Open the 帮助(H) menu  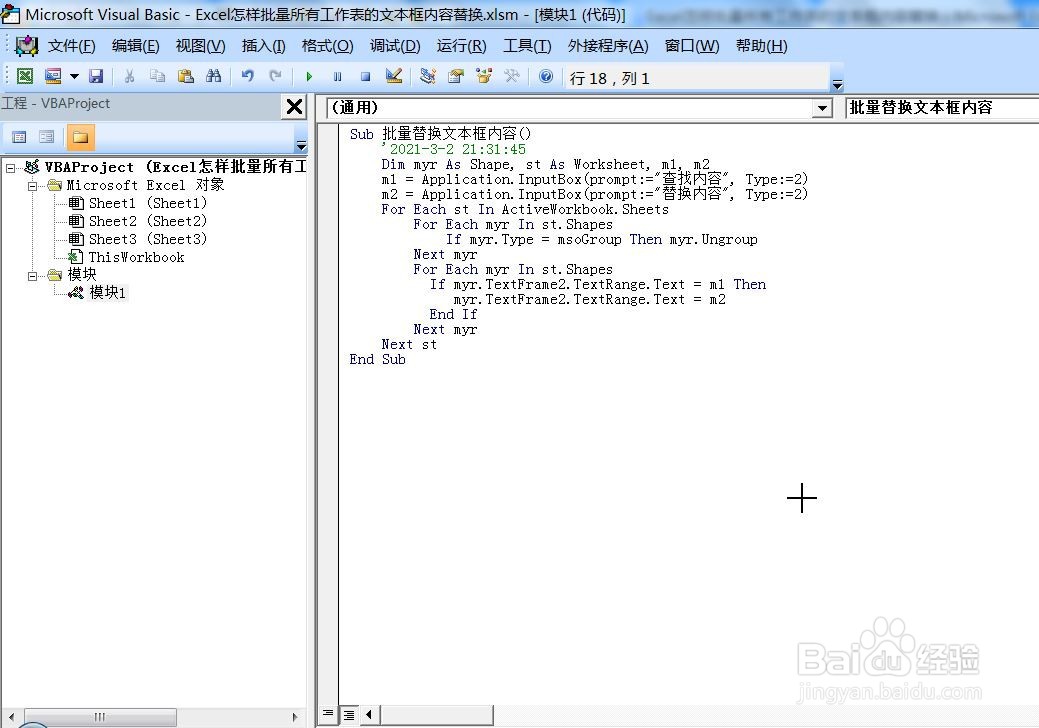[761, 46]
